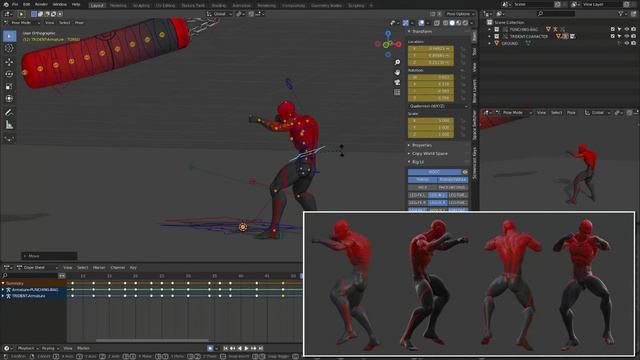Open the Edit menu
Image resolution: width=640 pixels, height=360 pixels.
point(27,4)
